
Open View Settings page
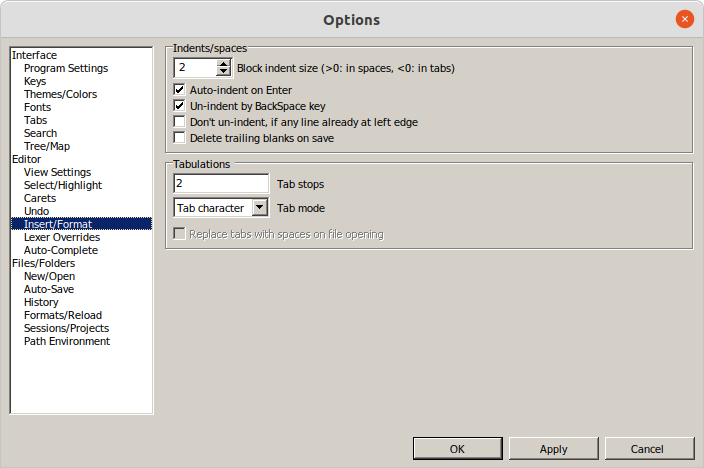click(x=57, y=172)
